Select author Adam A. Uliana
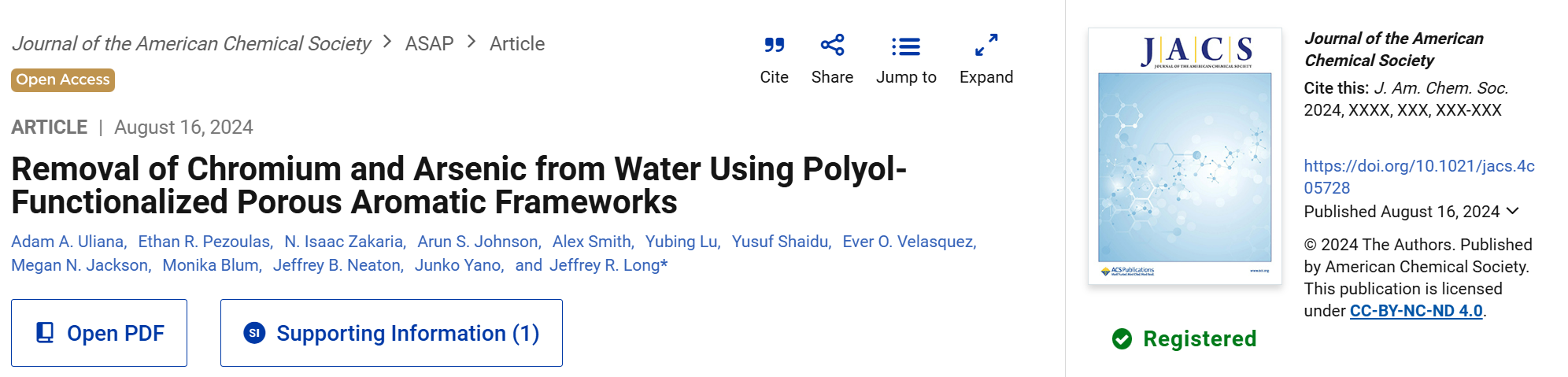 pyautogui.click(x=69, y=242)
